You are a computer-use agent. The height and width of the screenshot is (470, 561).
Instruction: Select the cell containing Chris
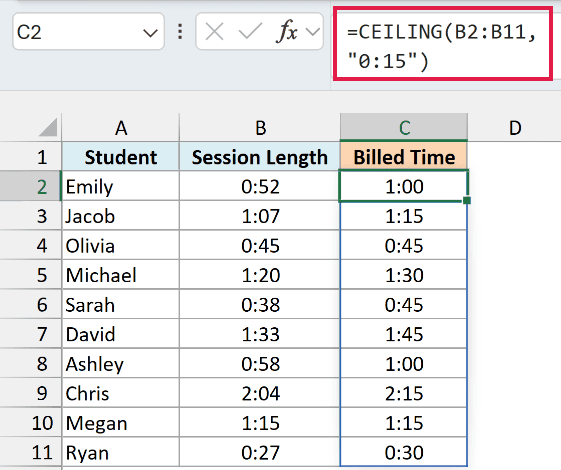coord(121,393)
